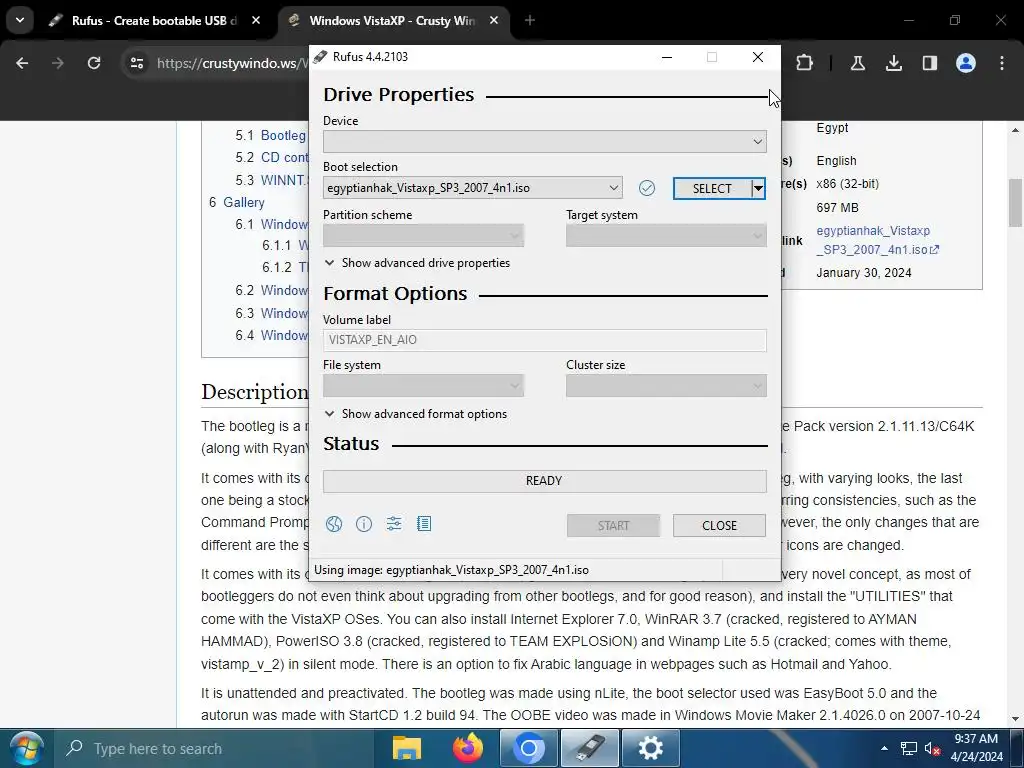Open Chrome Labs flask icon
The height and width of the screenshot is (768, 1024).
click(857, 63)
